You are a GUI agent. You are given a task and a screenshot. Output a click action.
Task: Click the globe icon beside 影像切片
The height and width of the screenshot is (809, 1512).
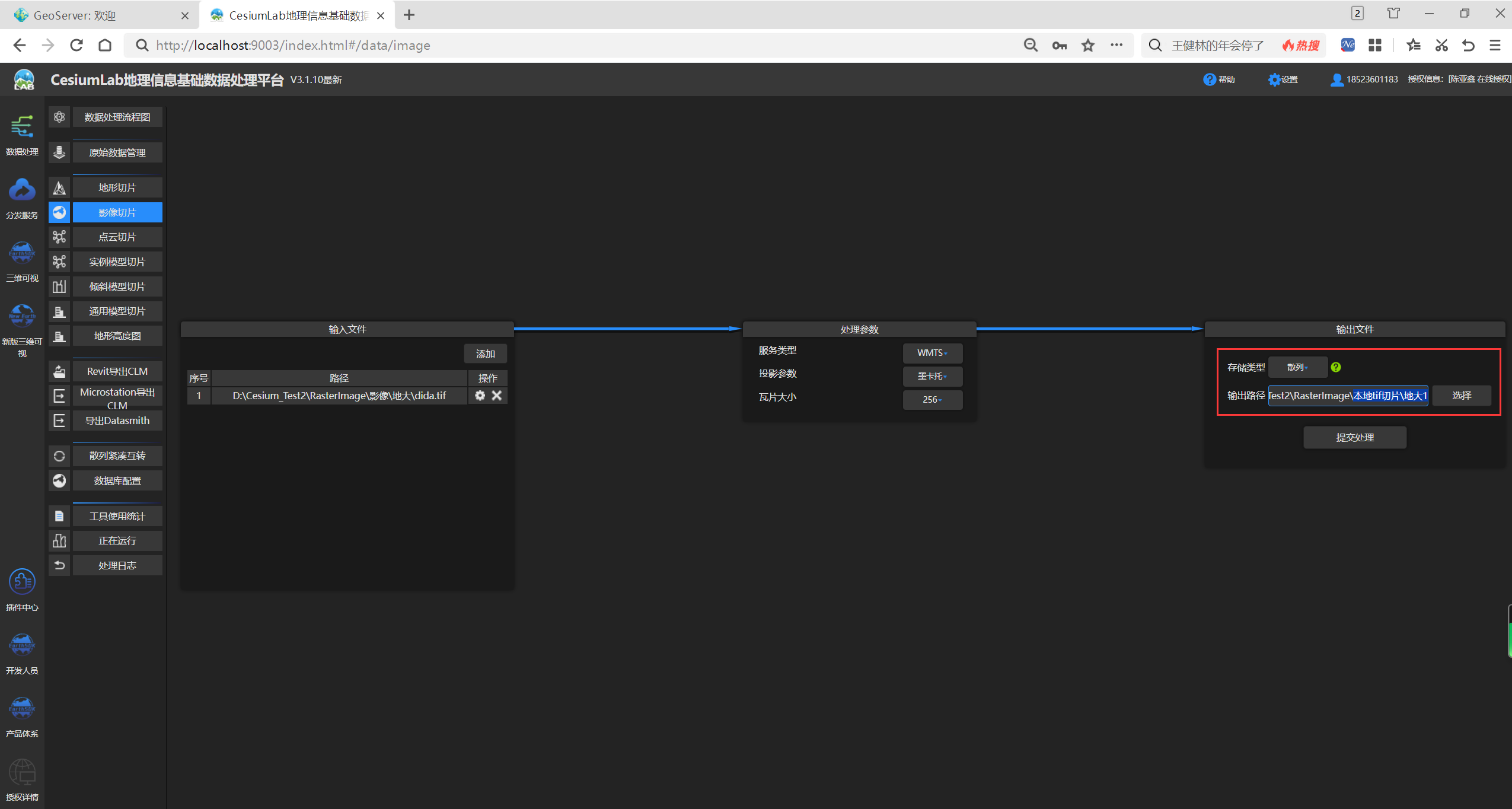tap(59, 212)
